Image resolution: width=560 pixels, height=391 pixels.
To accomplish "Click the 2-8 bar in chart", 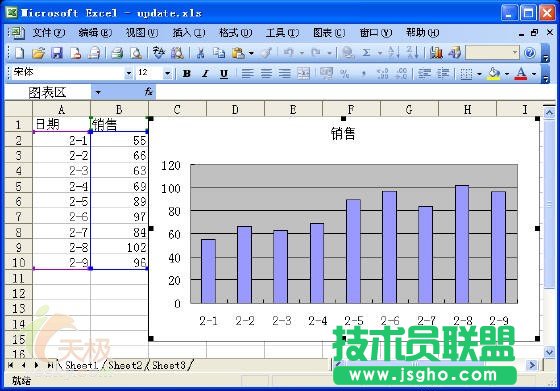I will 462,244.
